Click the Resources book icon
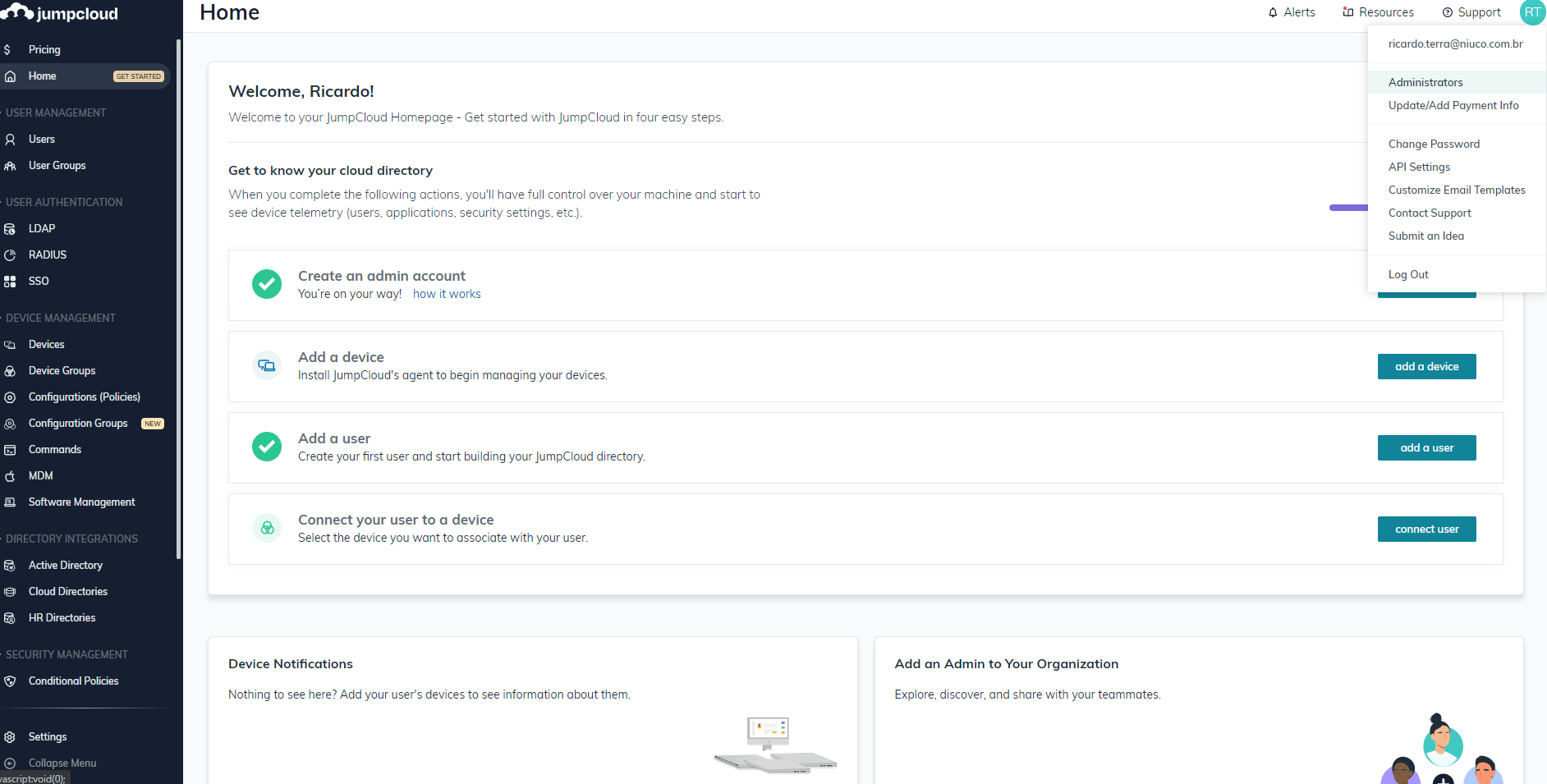 1348,12
